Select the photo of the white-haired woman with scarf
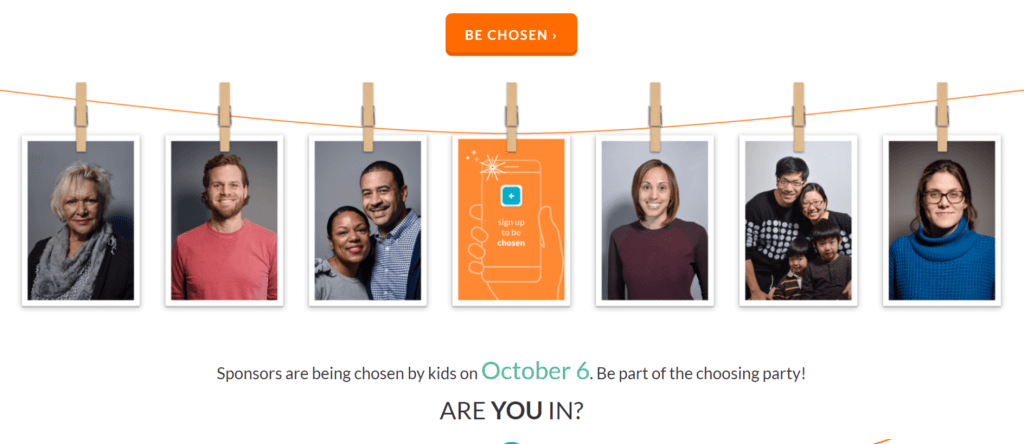 coord(80,220)
